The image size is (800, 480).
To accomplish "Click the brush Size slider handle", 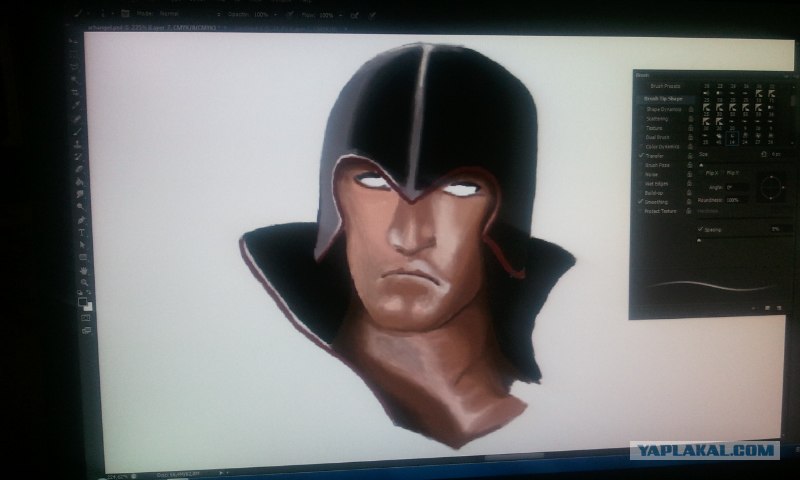I will pyautogui.click(x=701, y=165).
